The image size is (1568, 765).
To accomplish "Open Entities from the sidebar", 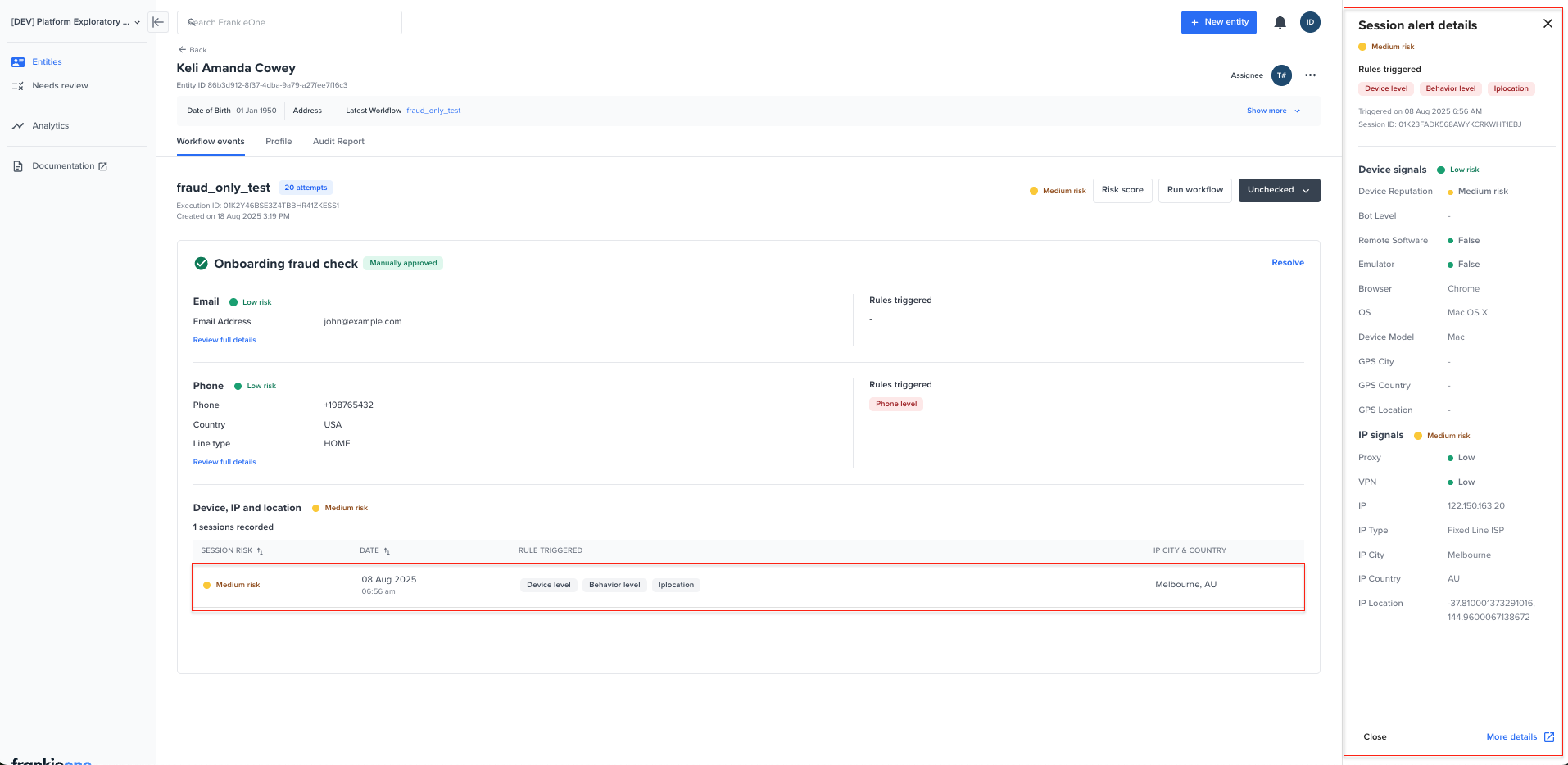I will coord(47,62).
